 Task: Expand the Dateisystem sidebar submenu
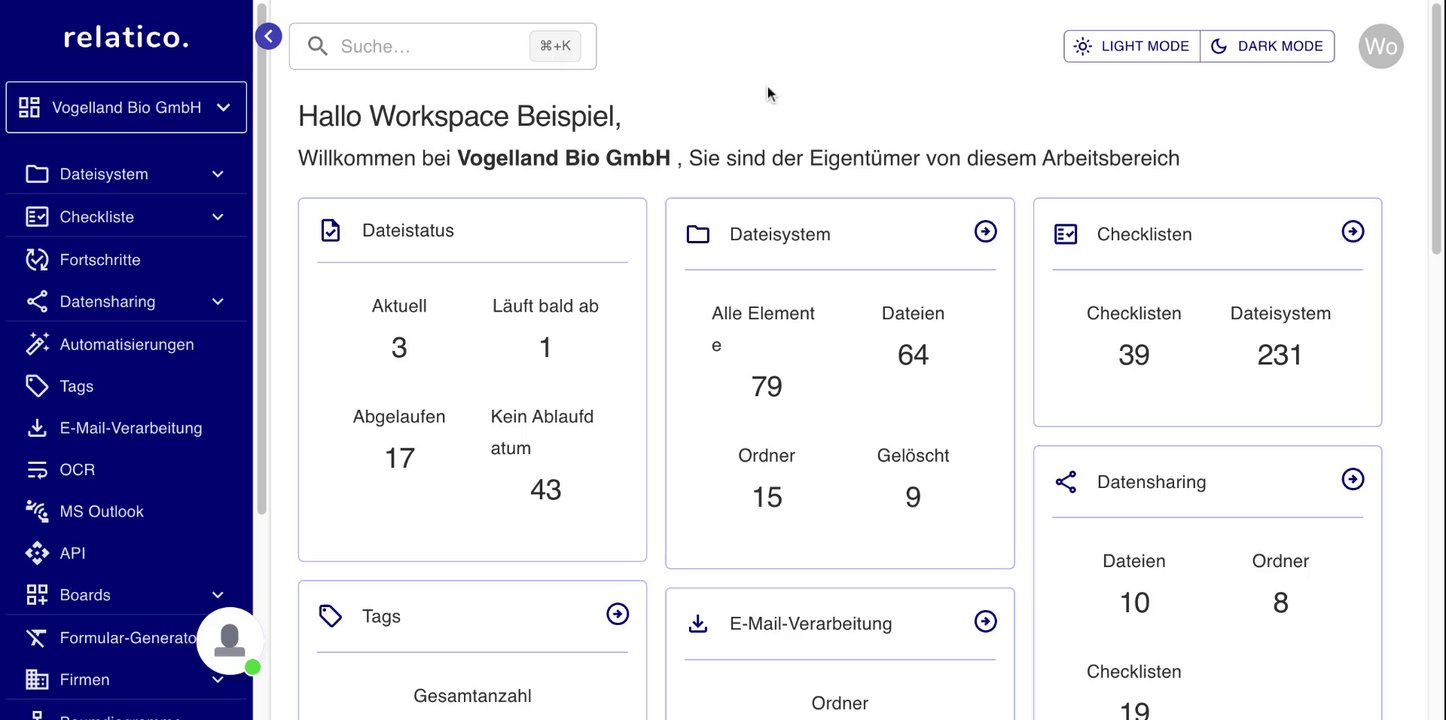pos(218,174)
